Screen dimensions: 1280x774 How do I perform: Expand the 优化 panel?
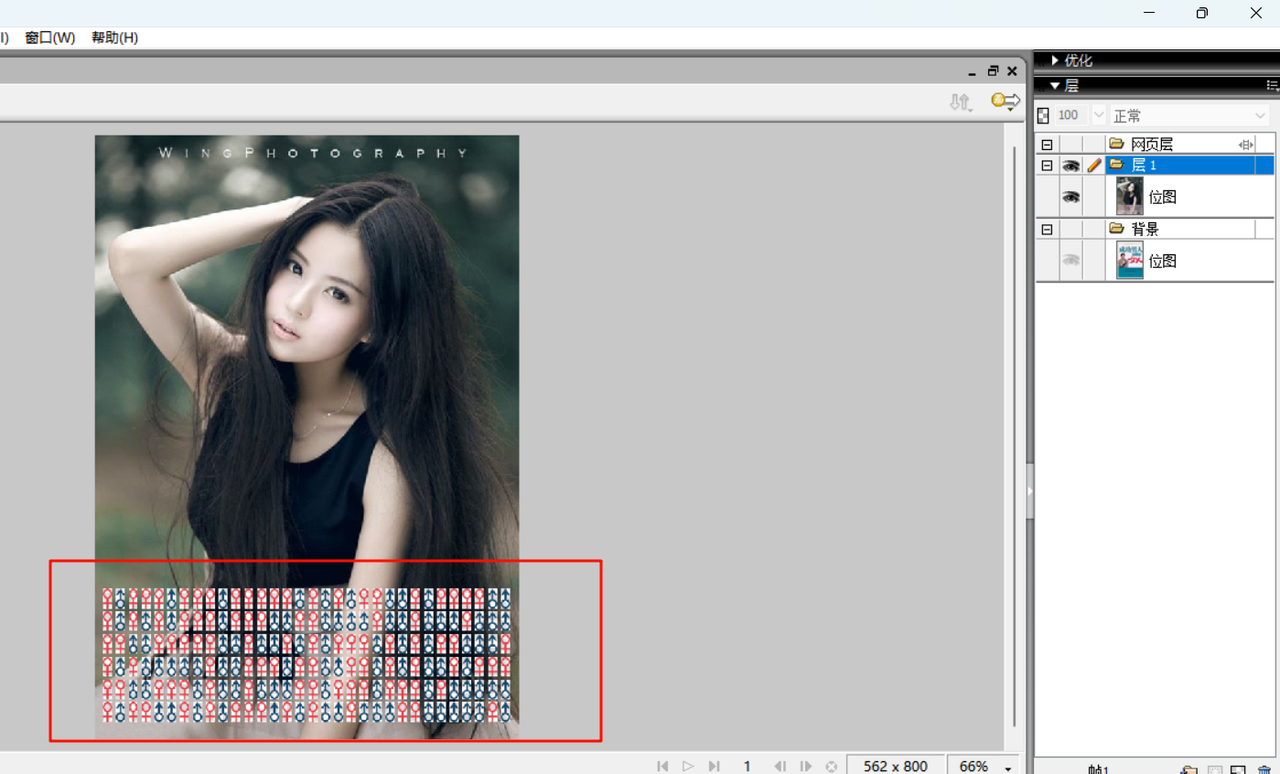(1055, 61)
